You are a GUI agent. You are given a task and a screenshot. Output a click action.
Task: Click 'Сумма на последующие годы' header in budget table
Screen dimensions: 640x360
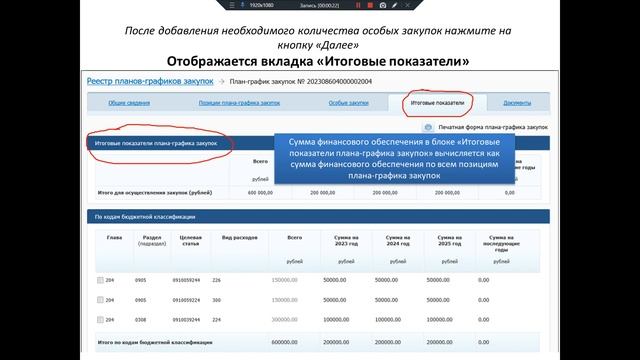coord(501,243)
